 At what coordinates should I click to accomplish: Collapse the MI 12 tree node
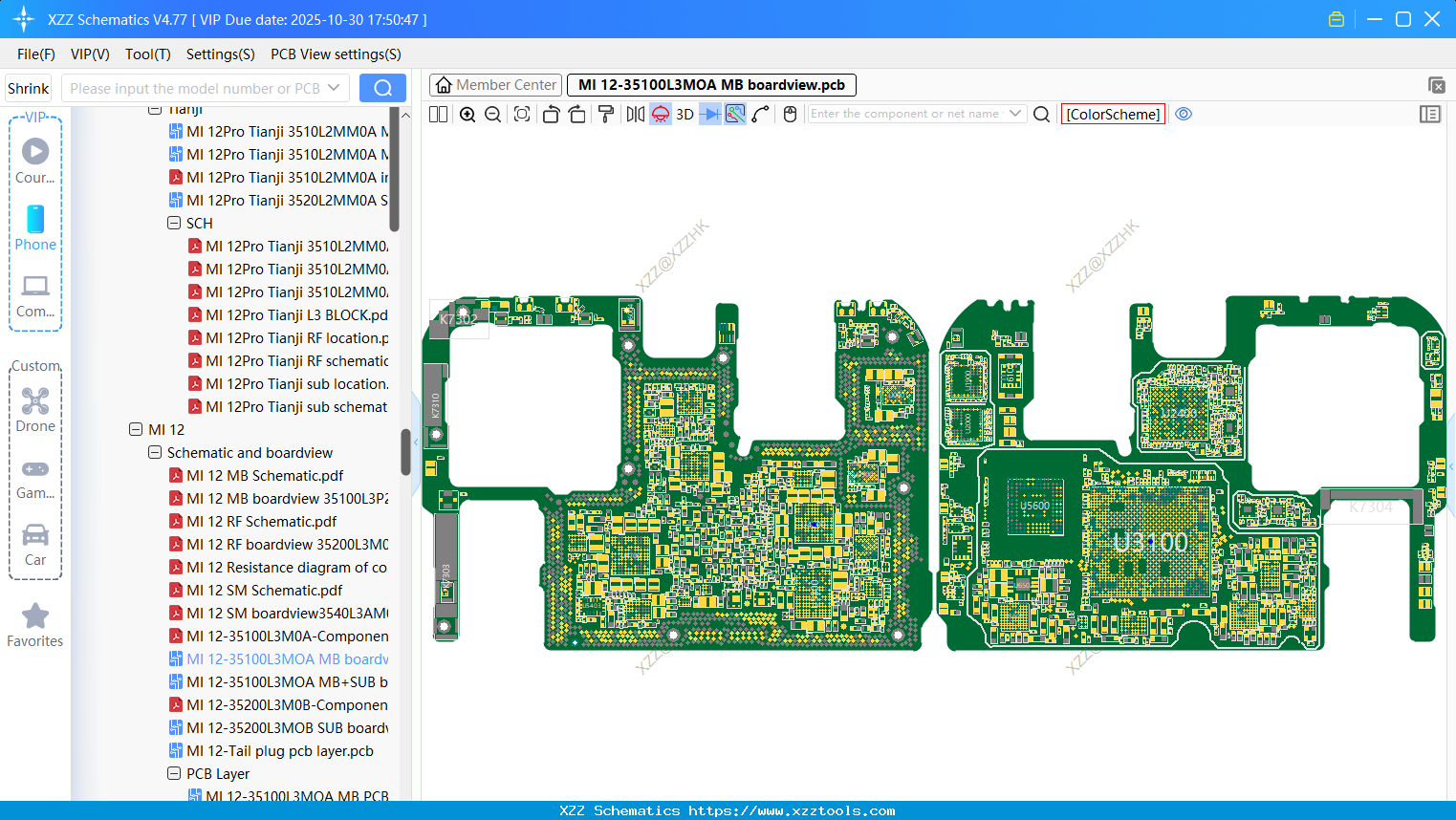[x=136, y=429]
